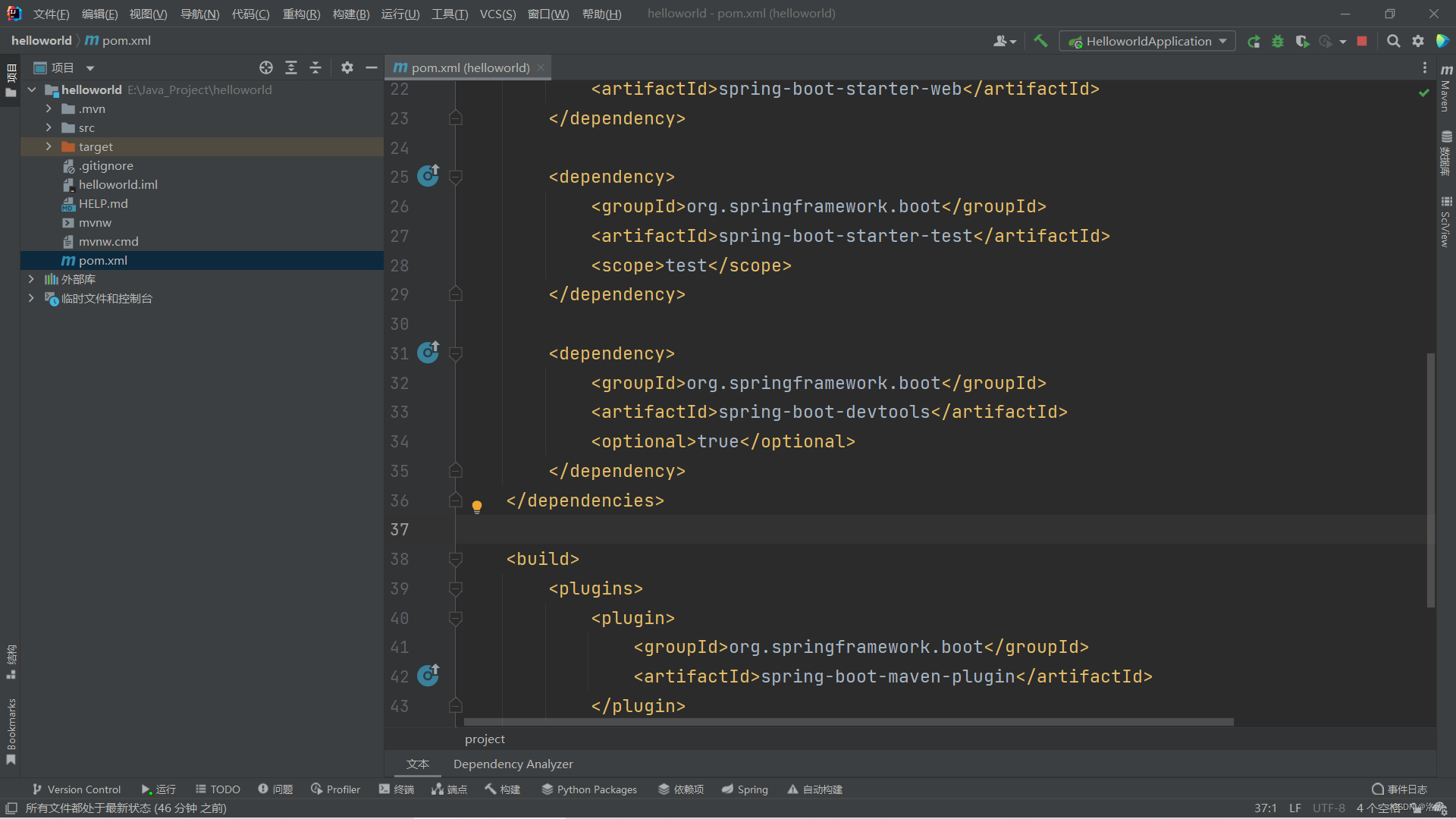The width and height of the screenshot is (1456, 819).
Task: Click the gutter update icon on line 25
Action: click(428, 176)
